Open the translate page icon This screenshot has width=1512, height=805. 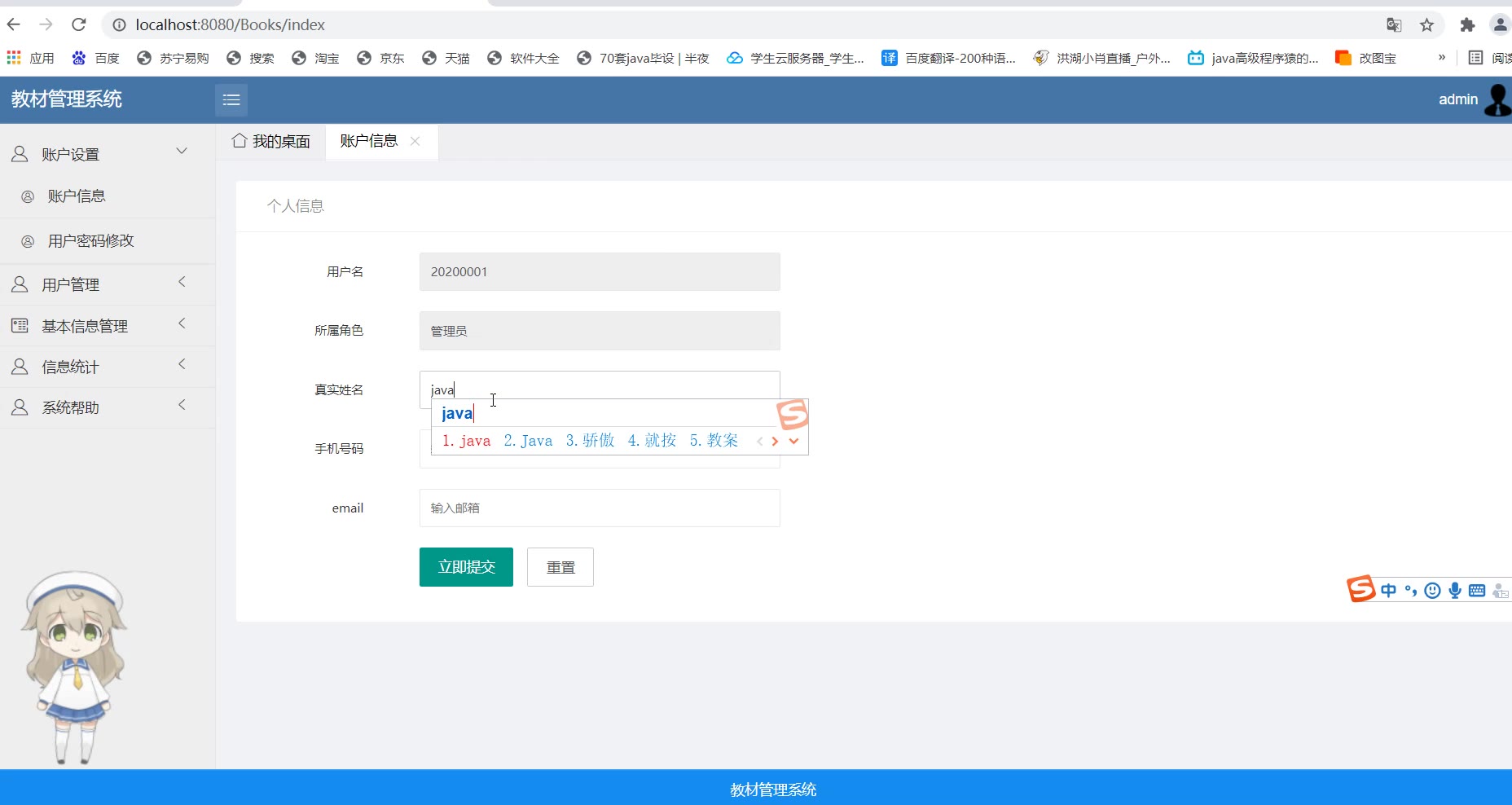pyautogui.click(x=1394, y=25)
